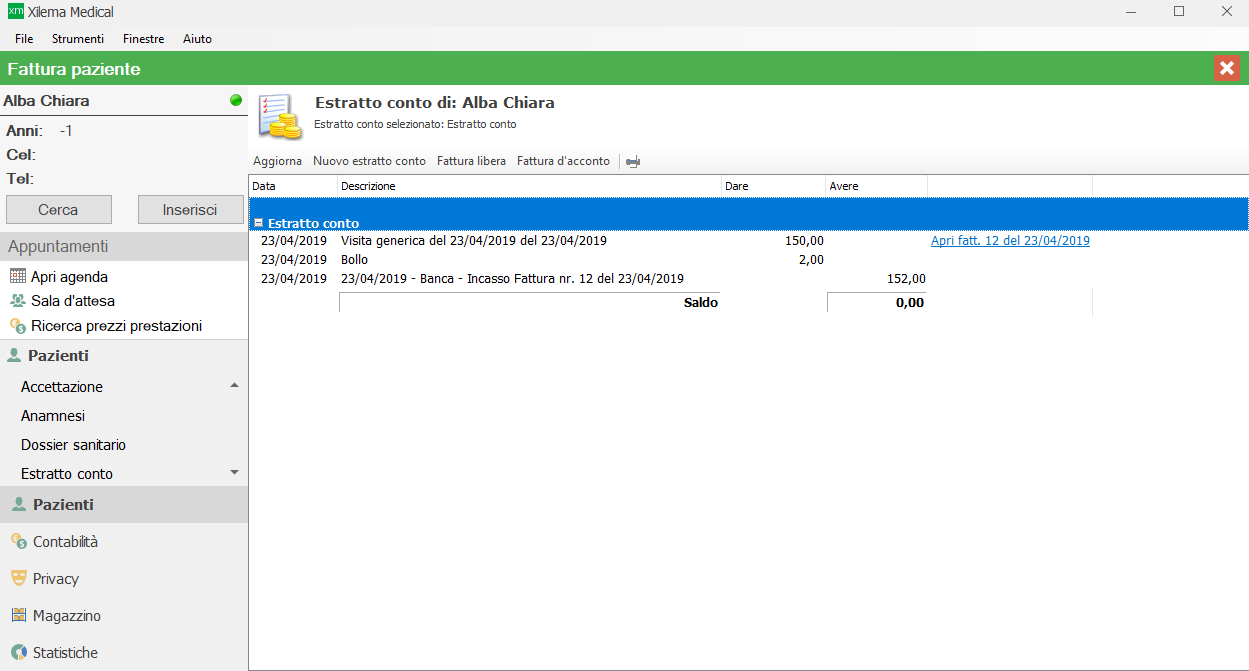Click the Magazzino shelf icon
This screenshot has width=1249, height=671.
pos(18,615)
